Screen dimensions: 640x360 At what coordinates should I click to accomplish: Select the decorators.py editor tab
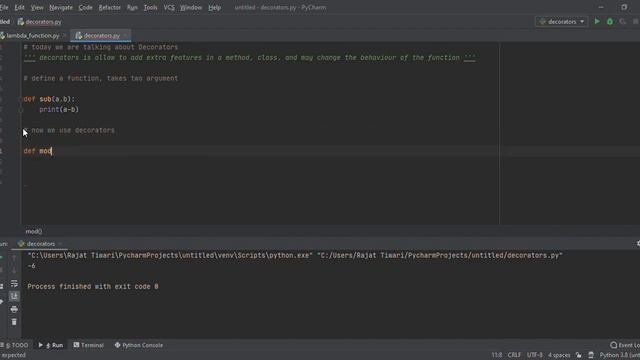[x=101, y=36]
